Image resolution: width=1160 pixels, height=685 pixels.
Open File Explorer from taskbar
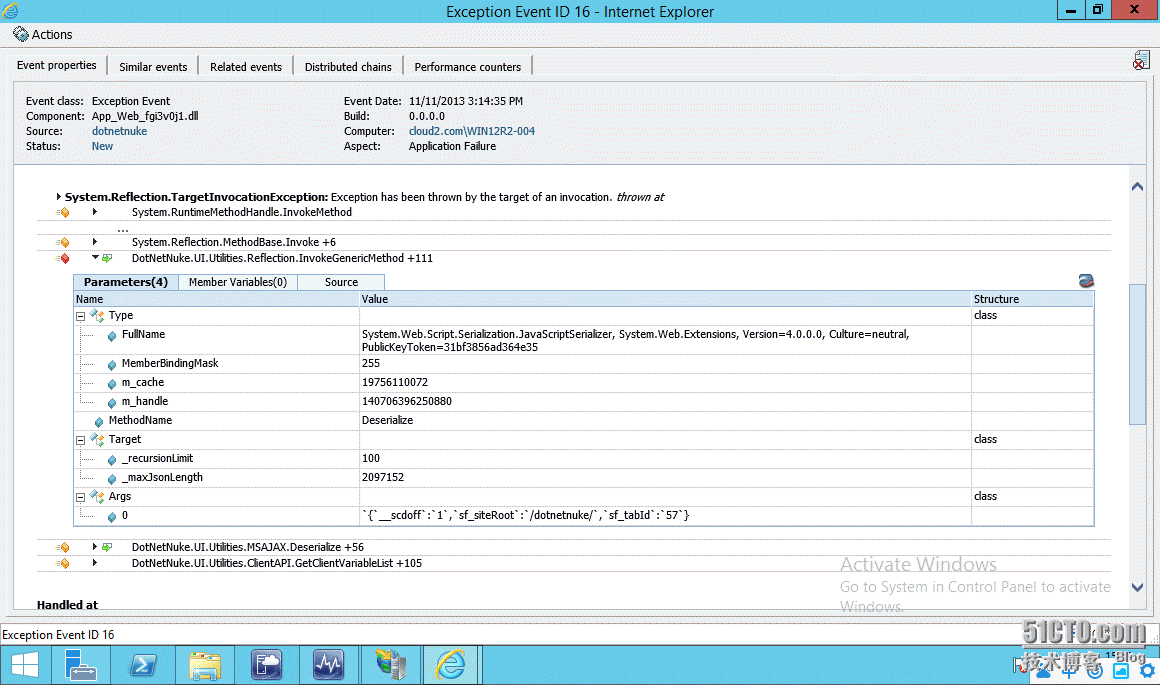(205, 664)
